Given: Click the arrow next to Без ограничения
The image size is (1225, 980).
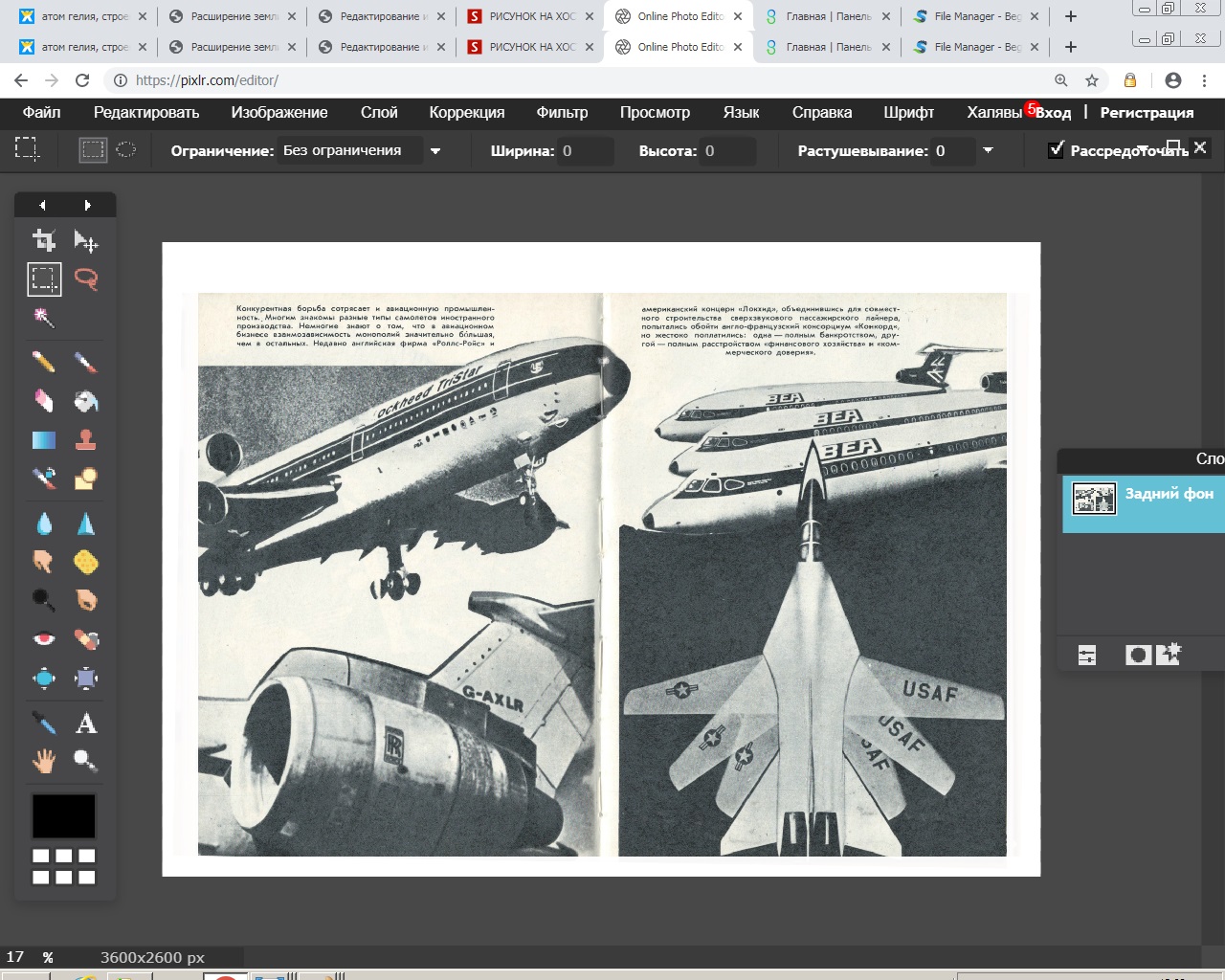Looking at the screenshot, I should tap(435, 151).
